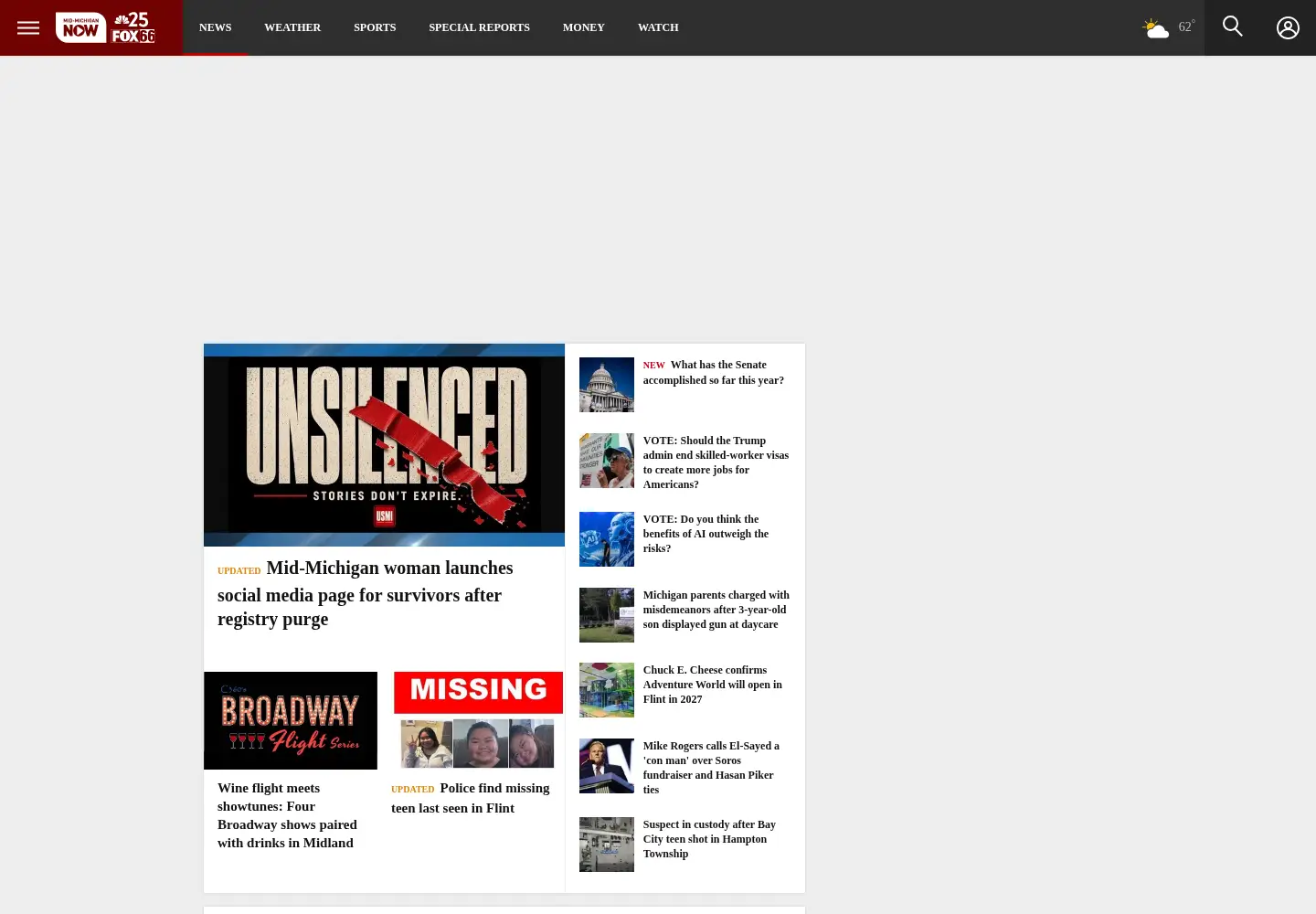Click the blue AI robot thumbnail
Screen dimensions: 1316x914
point(607,539)
